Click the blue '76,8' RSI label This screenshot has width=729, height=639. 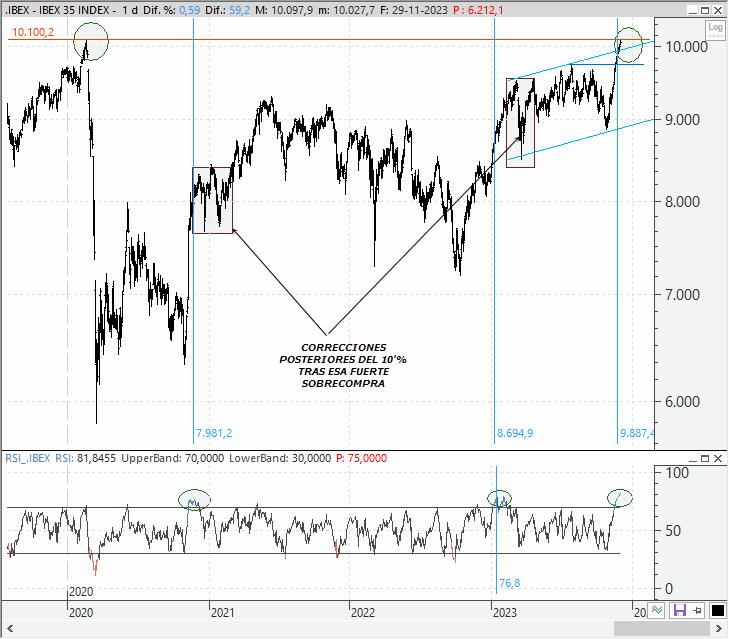pyautogui.click(x=510, y=583)
